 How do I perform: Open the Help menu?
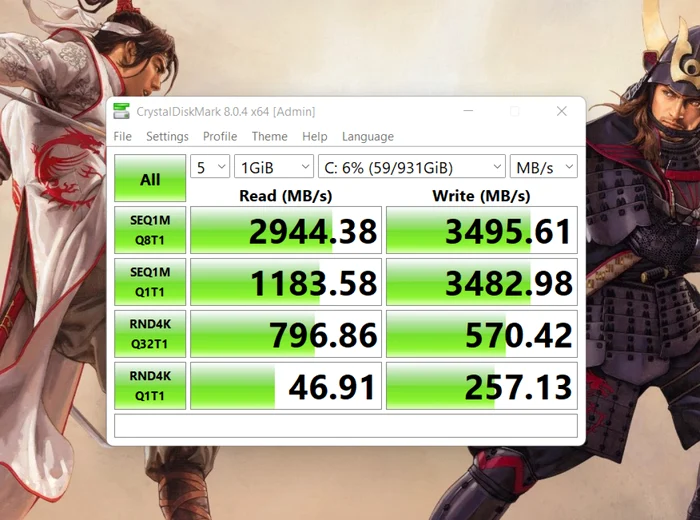[x=315, y=136]
